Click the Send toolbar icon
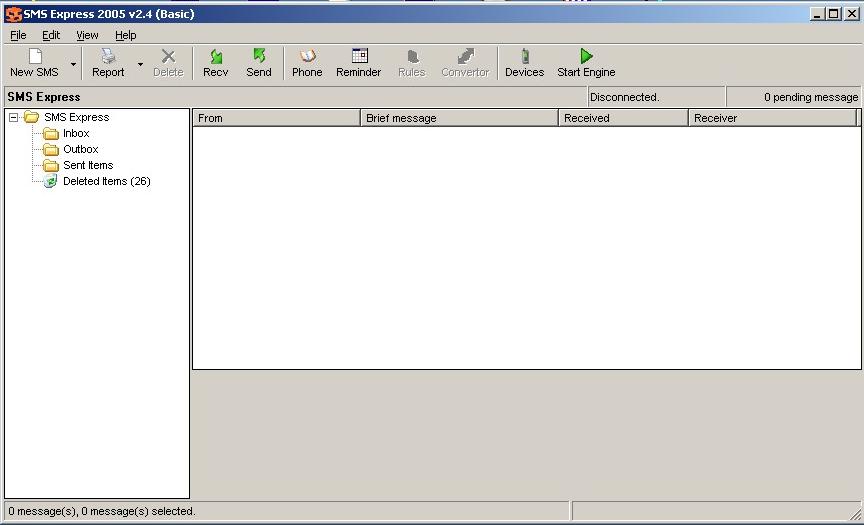Viewport: 864px width, 525px height. [x=259, y=56]
